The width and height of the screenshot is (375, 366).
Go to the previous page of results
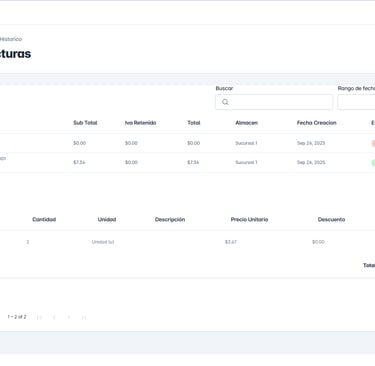click(54, 317)
